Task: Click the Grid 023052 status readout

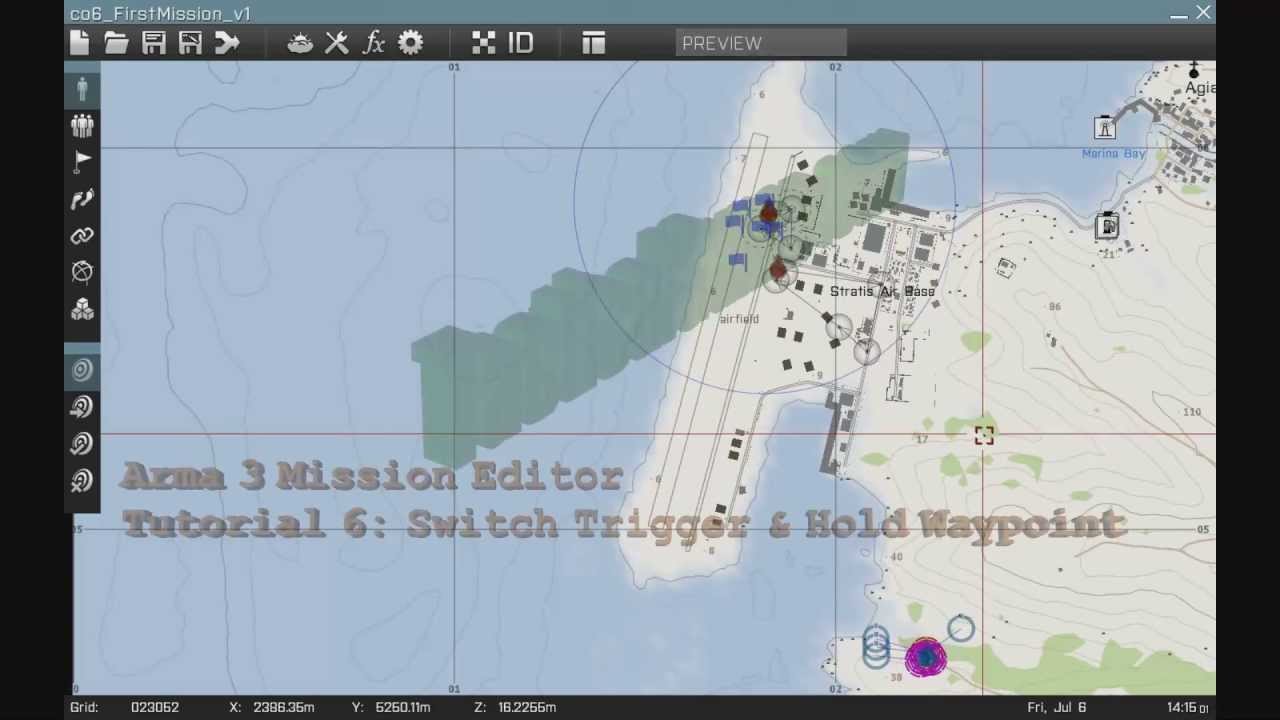Action: click(x=125, y=707)
